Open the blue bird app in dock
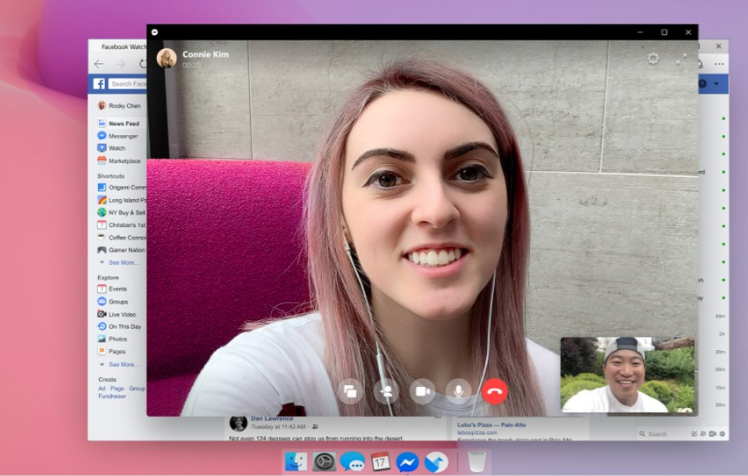This screenshot has width=748, height=476. 436,462
